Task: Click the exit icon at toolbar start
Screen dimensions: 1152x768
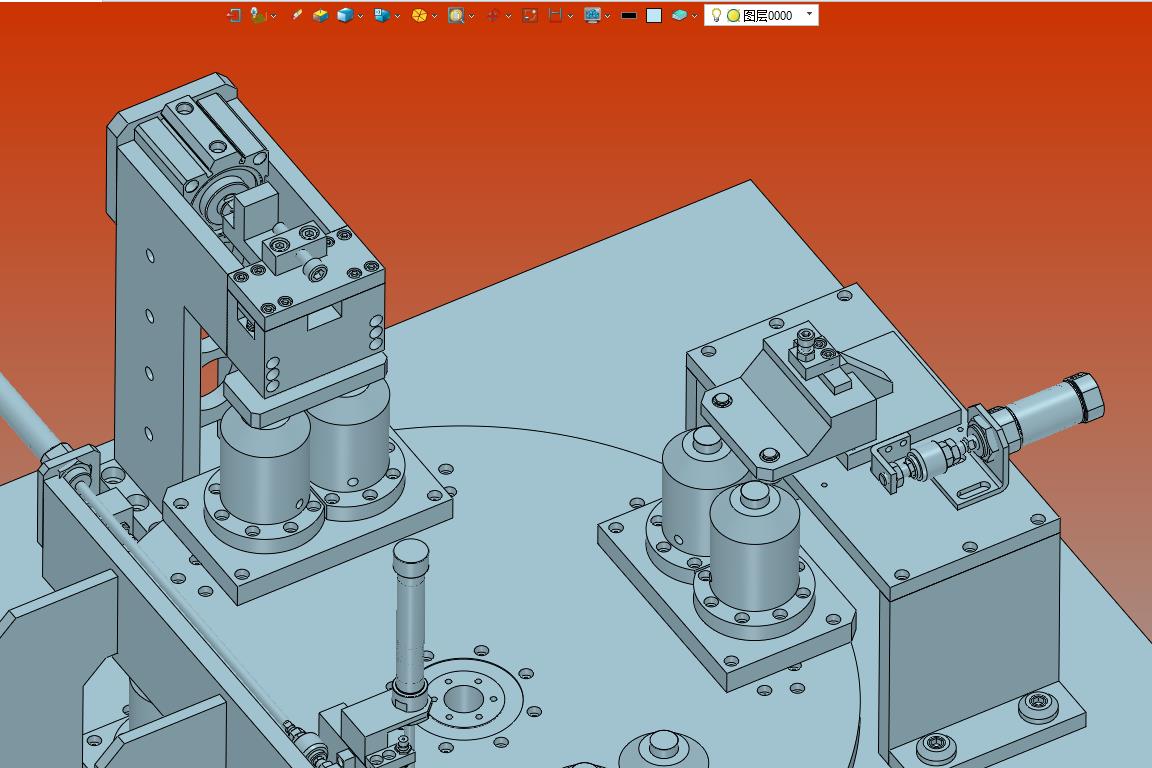Action: pos(234,15)
